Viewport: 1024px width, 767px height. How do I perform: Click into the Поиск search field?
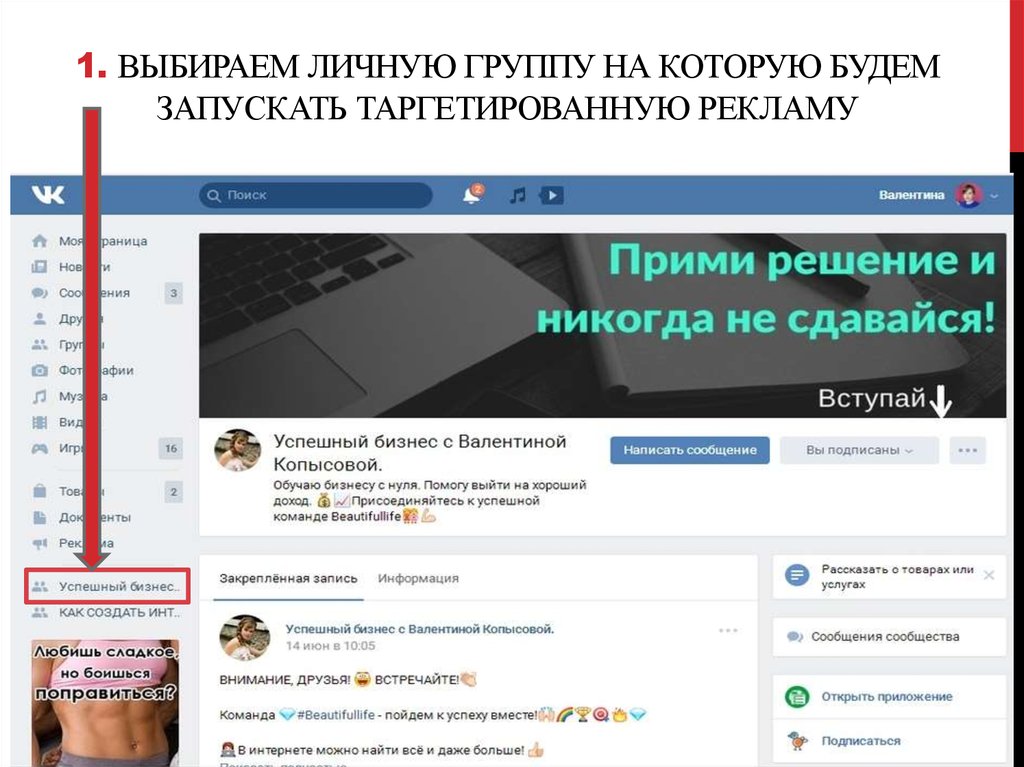tap(315, 195)
